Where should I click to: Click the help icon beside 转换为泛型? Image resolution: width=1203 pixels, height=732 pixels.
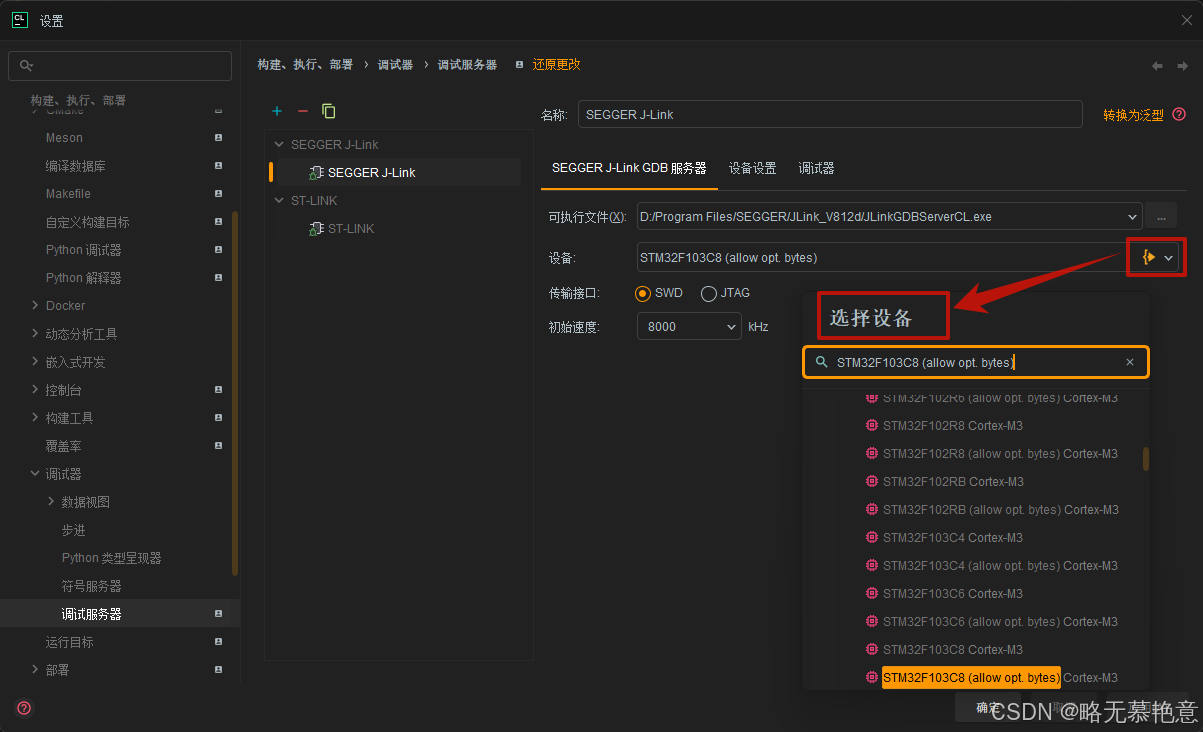tap(1179, 114)
